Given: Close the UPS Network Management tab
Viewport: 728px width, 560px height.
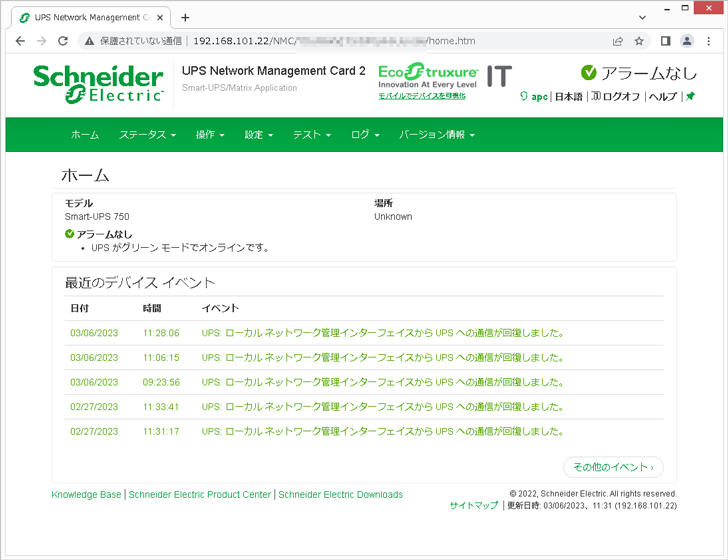Looking at the screenshot, I should 160,18.
